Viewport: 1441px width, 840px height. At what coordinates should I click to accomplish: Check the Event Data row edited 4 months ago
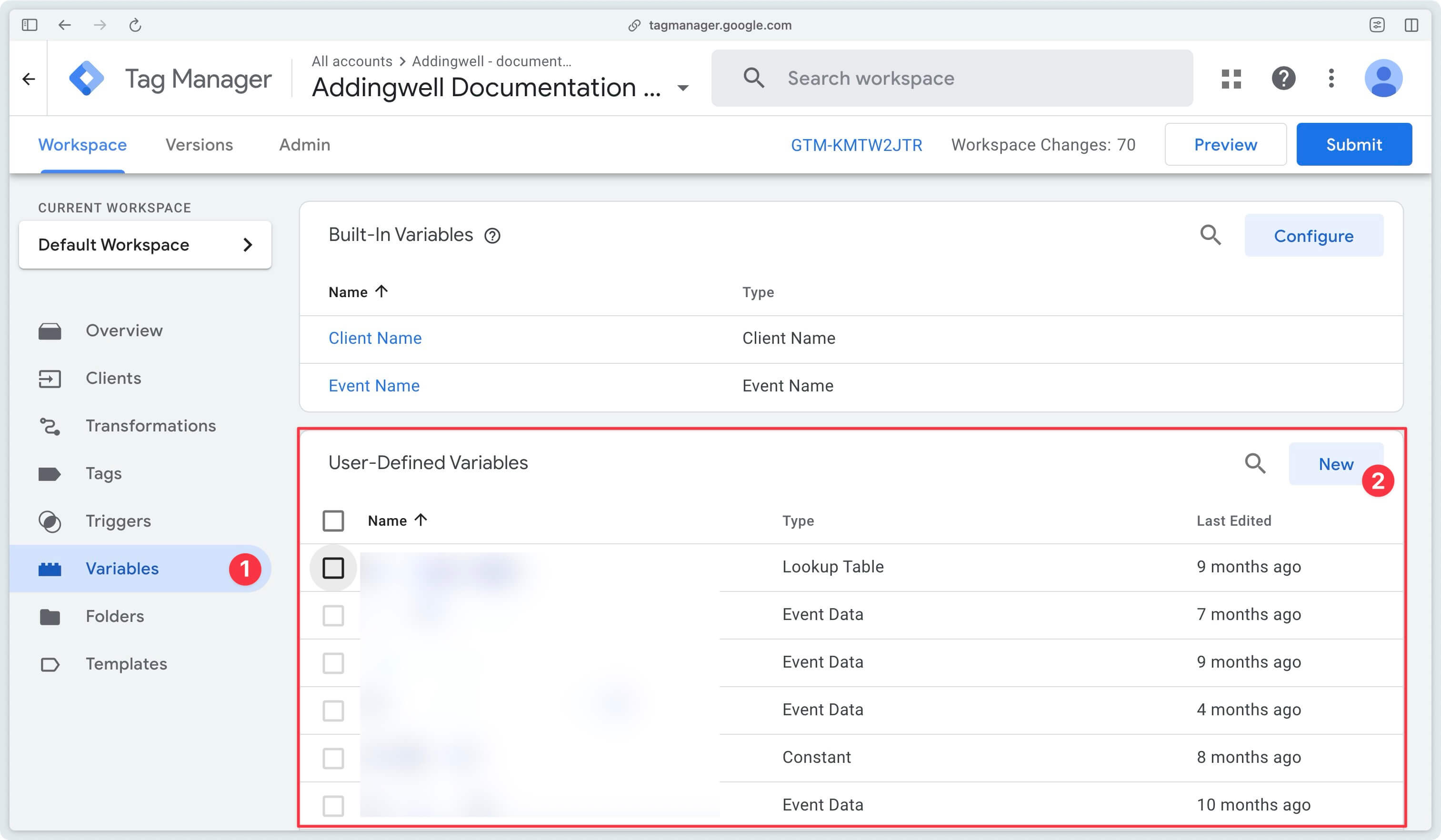pyautogui.click(x=333, y=711)
